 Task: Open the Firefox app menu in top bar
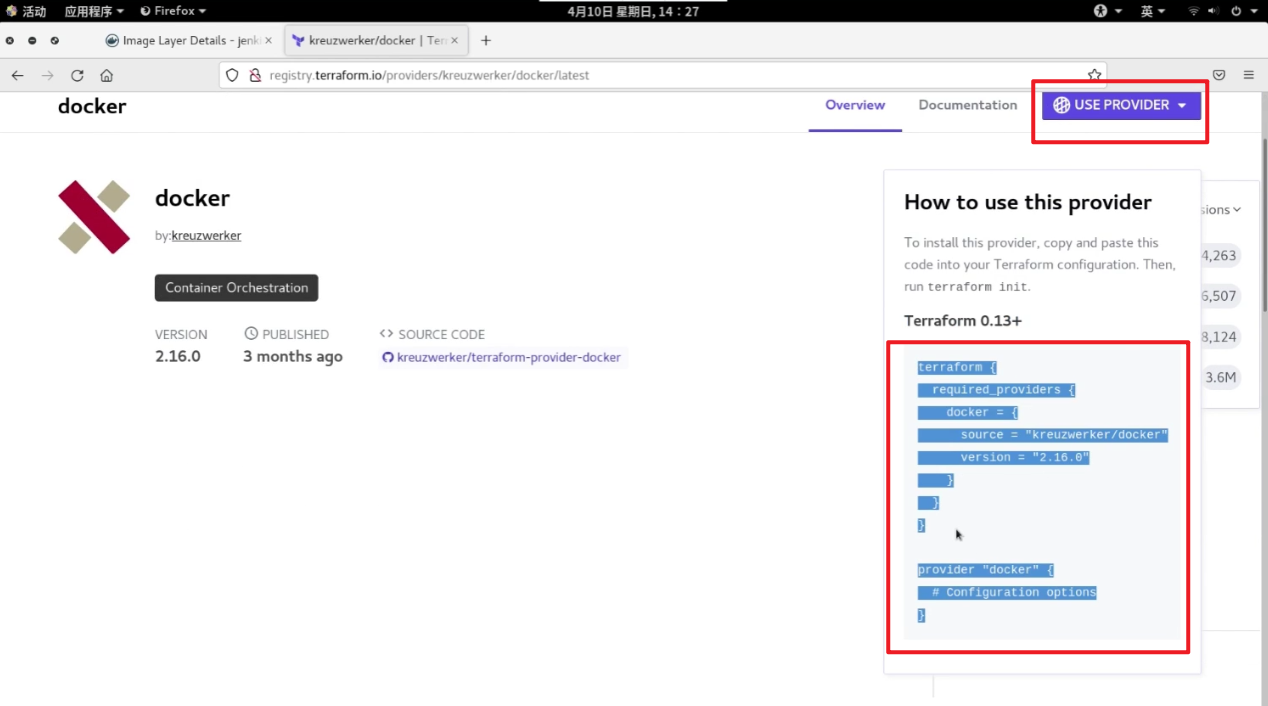point(173,11)
